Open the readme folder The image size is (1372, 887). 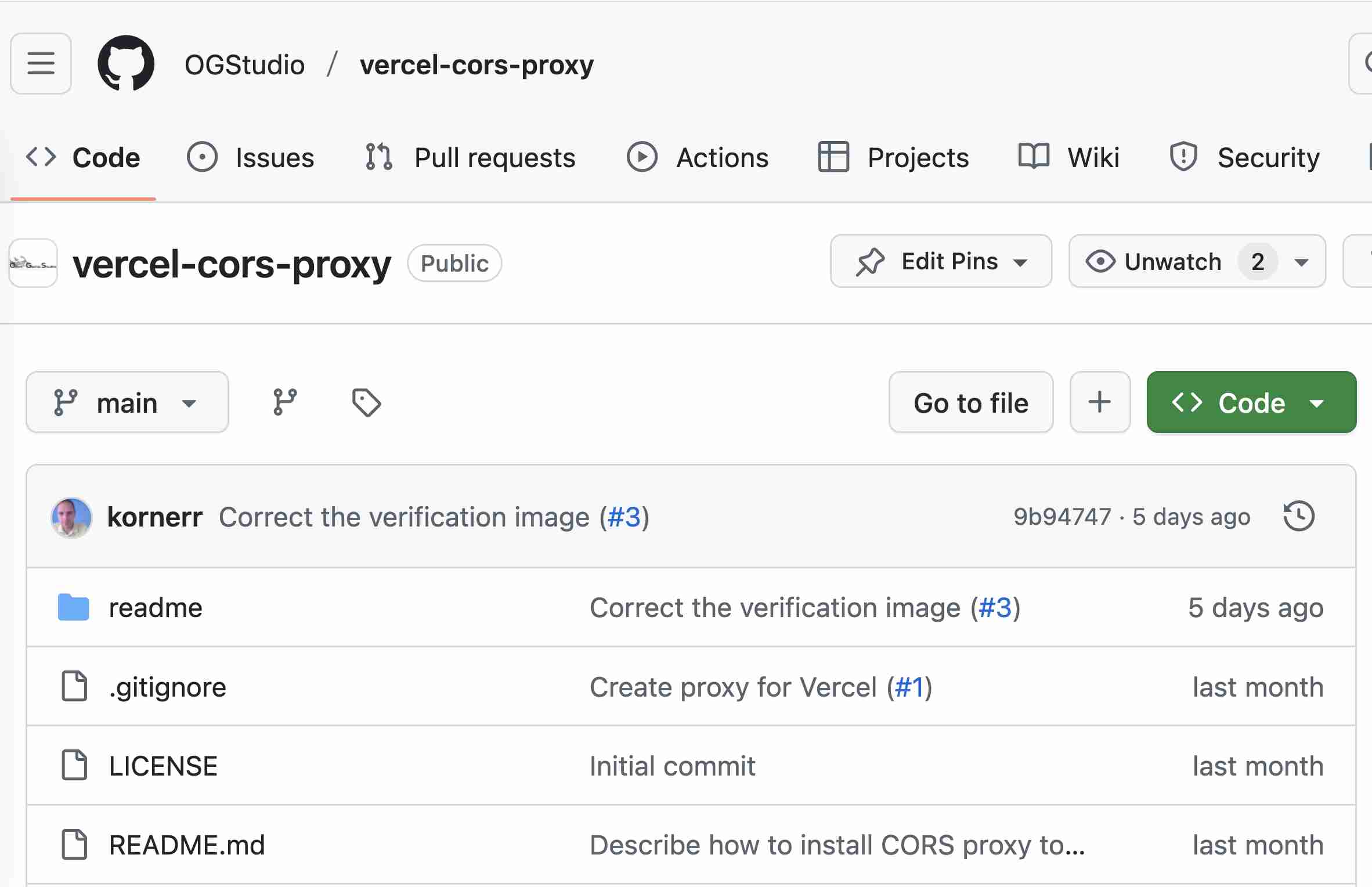click(156, 608)
